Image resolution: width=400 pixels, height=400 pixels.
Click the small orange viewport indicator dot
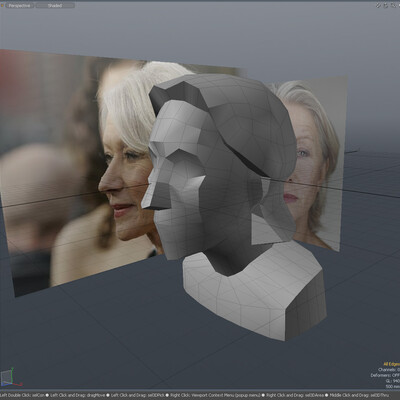[x=1, y=6]
